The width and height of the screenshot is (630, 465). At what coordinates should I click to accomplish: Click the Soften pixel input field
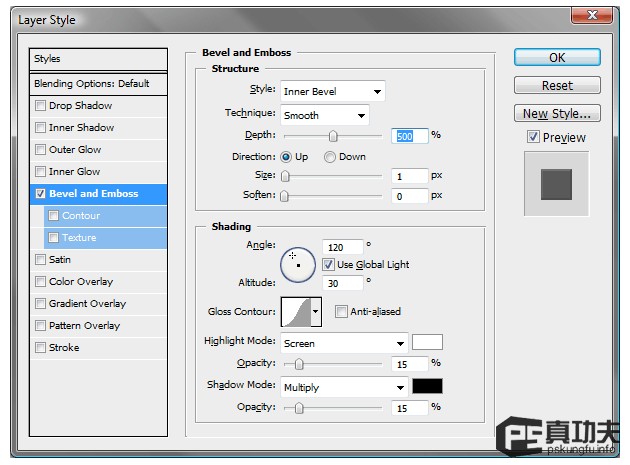pos(409,196)
